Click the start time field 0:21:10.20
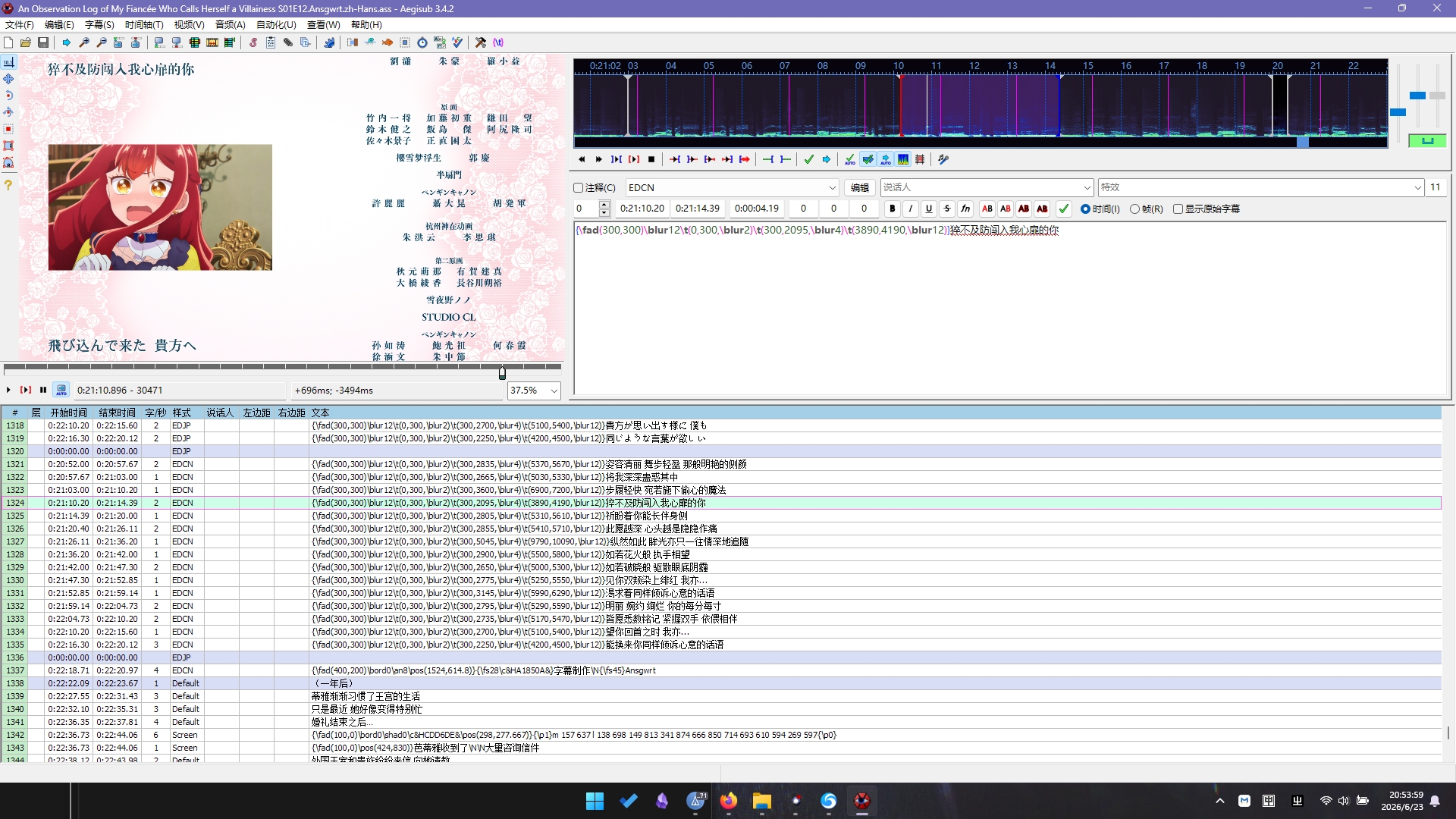 [x=642, y=209]
